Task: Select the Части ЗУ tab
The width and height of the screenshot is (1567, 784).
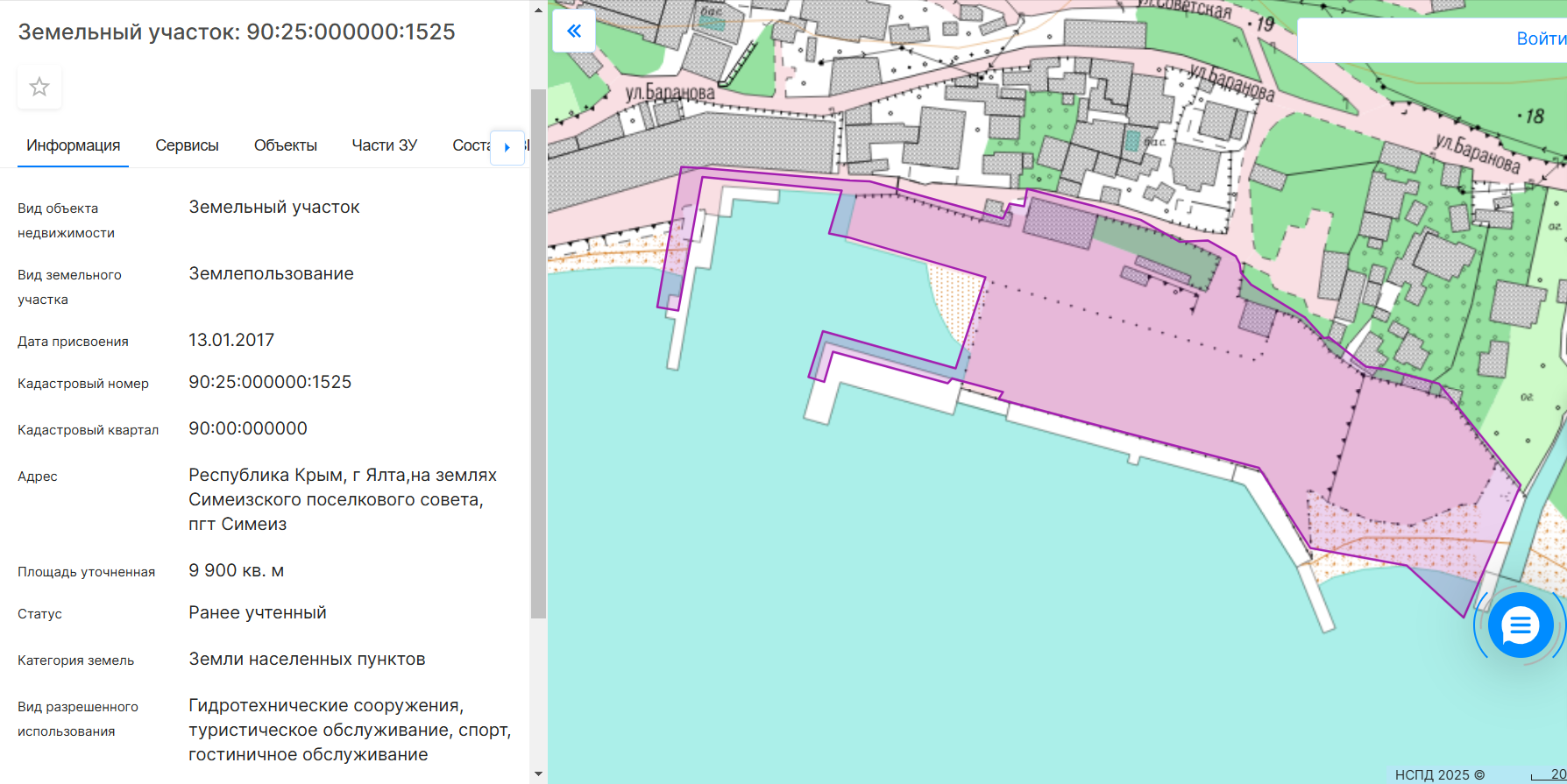Action: (x=384, y=145)
